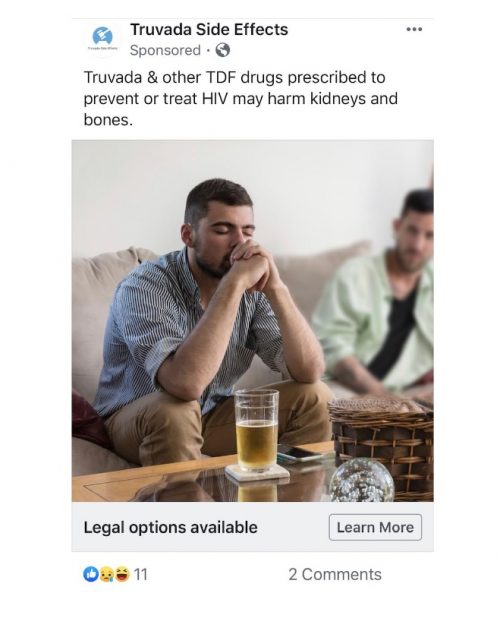Click the smartphone on the coffee table

coord(300,453)
